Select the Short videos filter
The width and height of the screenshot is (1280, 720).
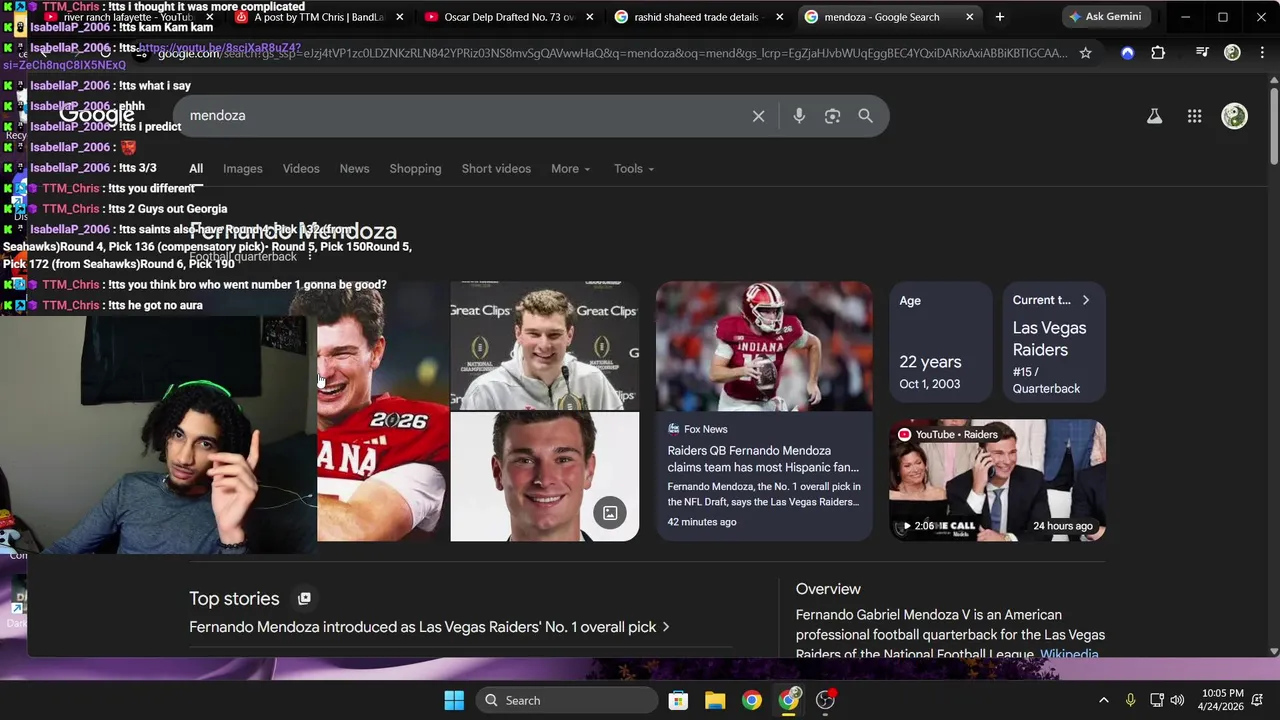tap(496, 169)
